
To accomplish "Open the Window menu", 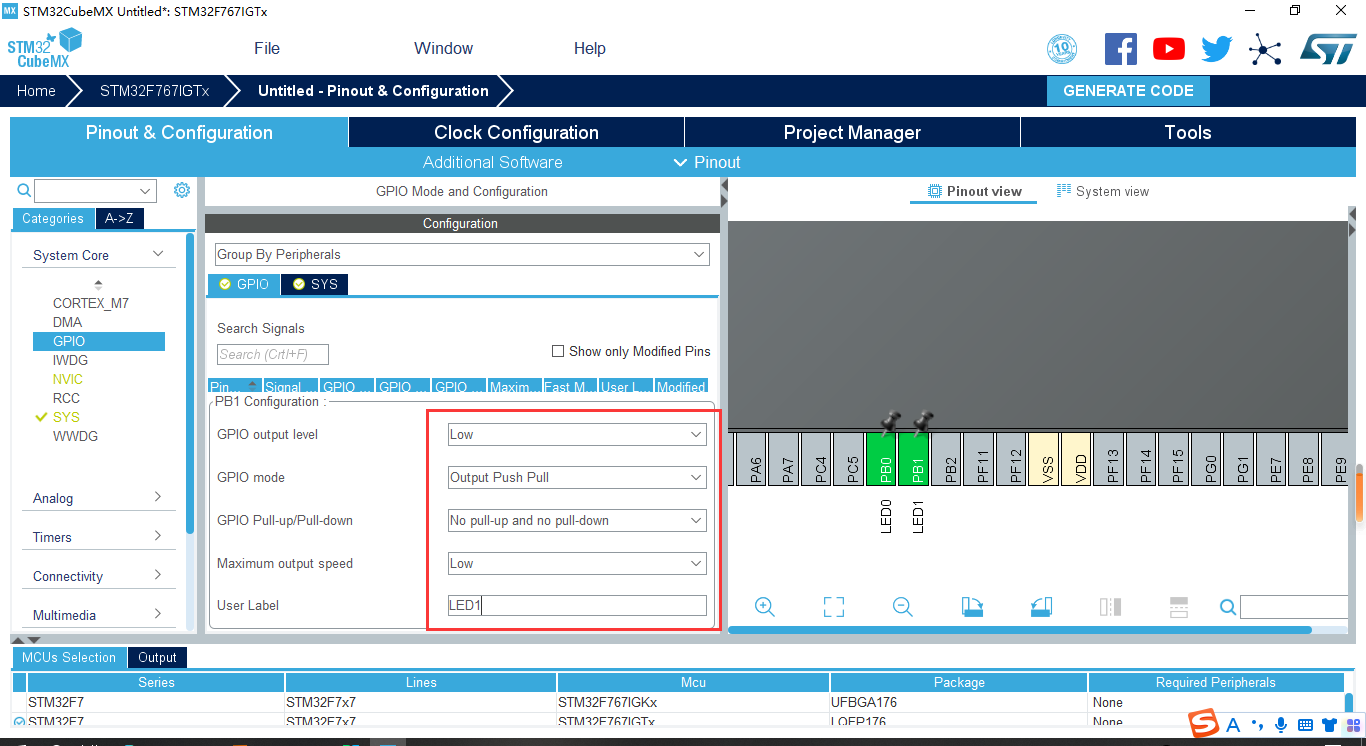I will (443, 48).
